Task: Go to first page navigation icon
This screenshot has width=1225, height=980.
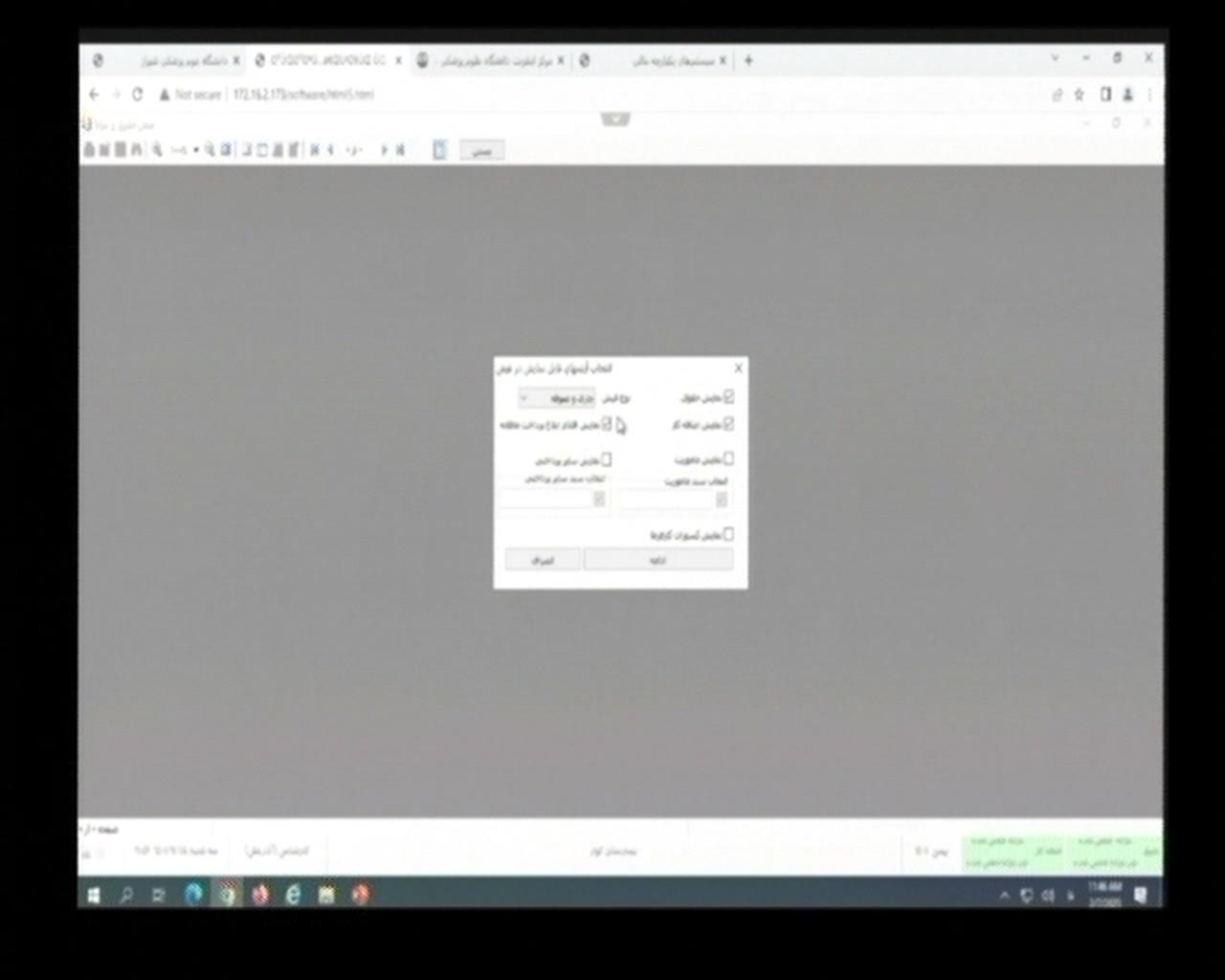Action: pyautogui.click(x=314, y=150)
